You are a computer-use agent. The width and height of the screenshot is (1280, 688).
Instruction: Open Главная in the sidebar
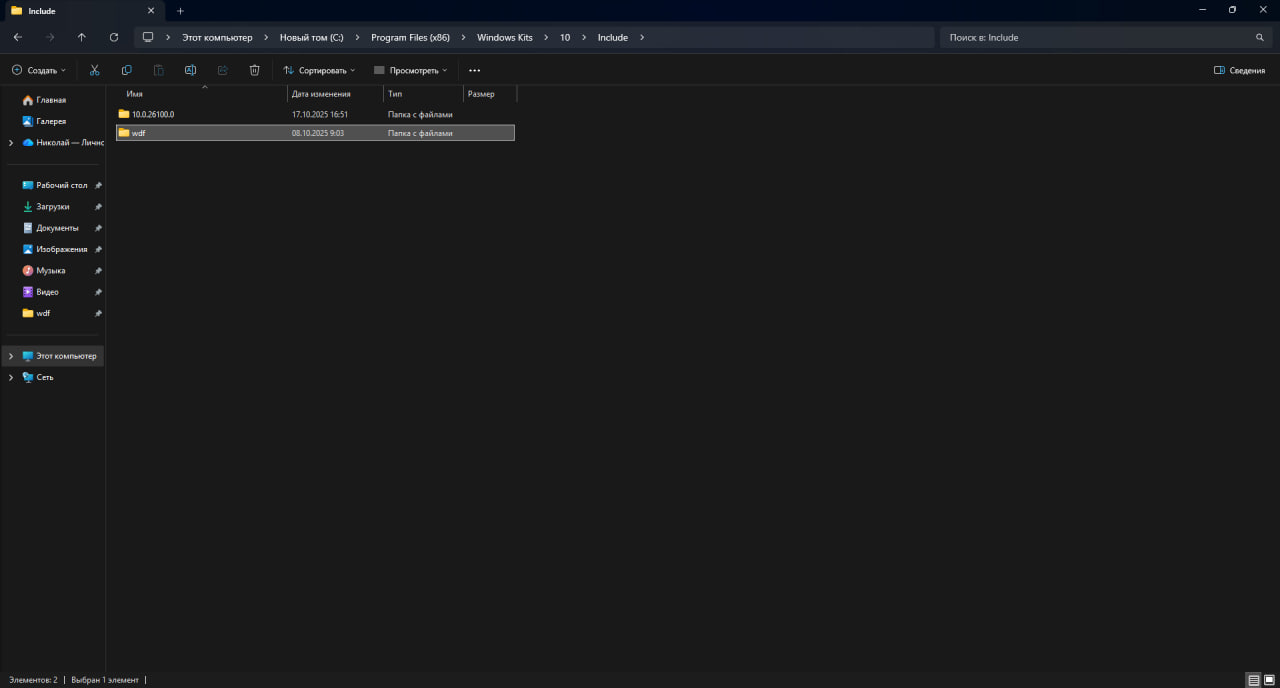51,100
